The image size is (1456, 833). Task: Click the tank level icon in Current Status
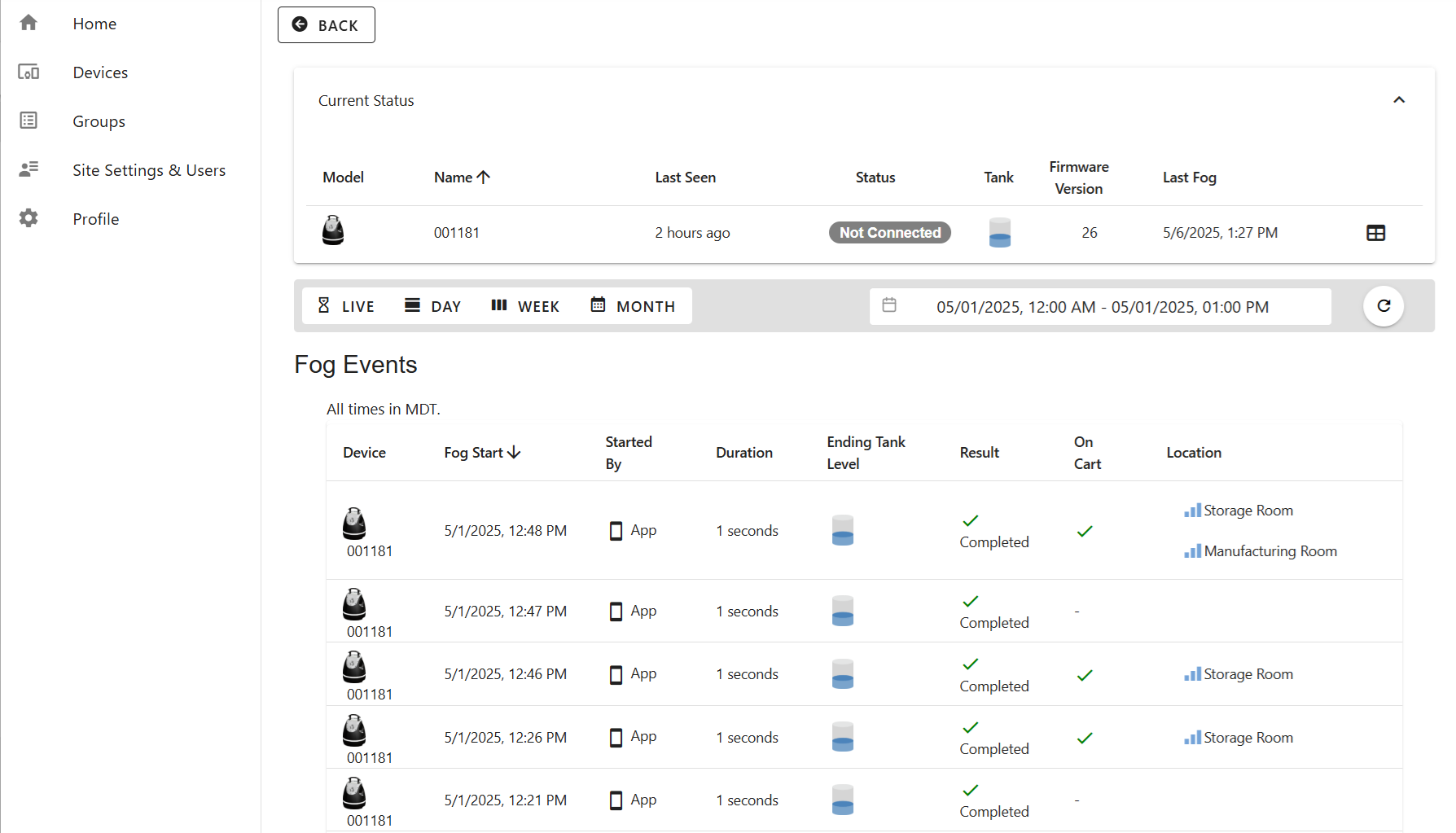pyautogui.click(x=1000, y=232)
